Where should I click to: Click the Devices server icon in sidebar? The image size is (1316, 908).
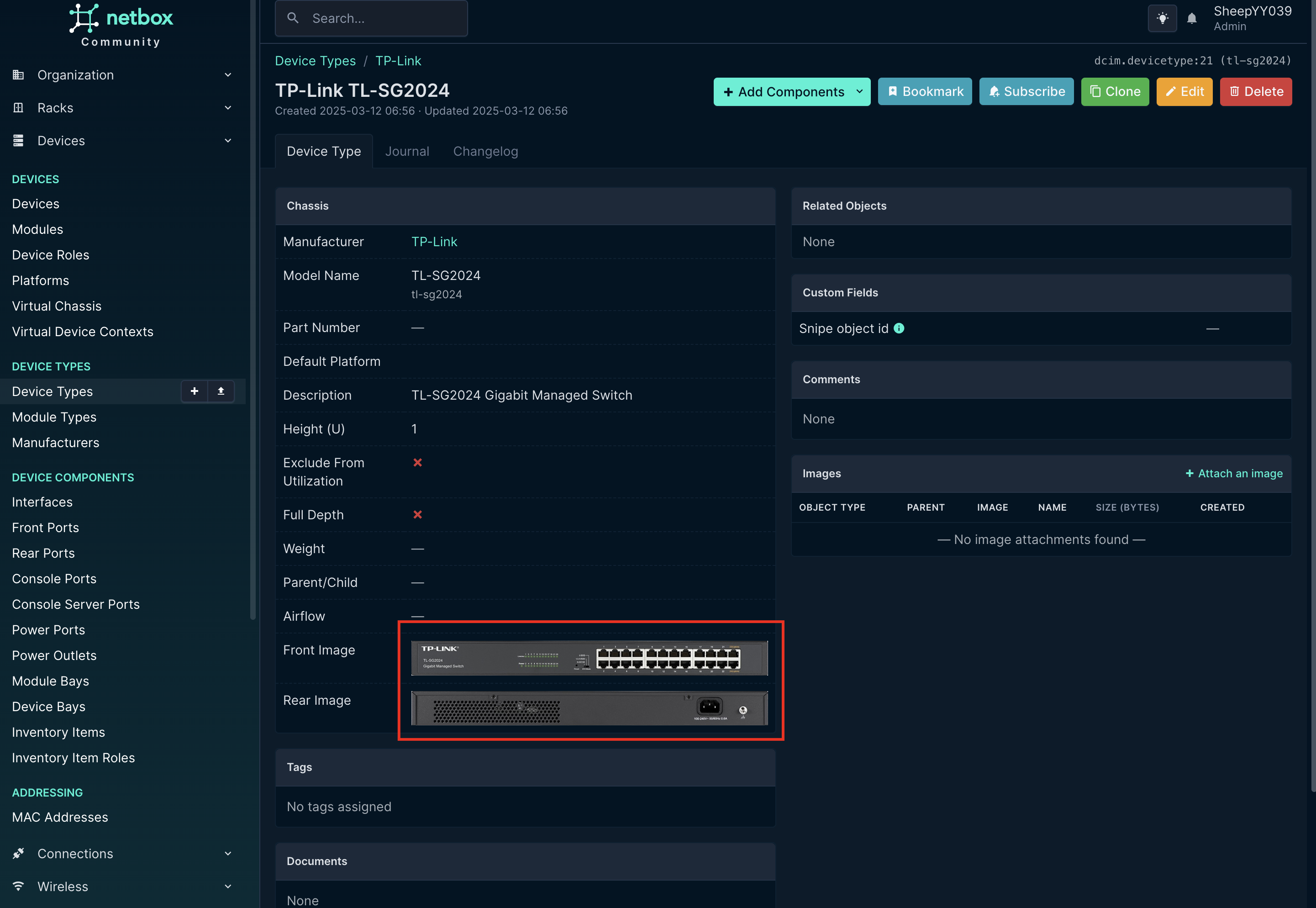coord(18,141)
